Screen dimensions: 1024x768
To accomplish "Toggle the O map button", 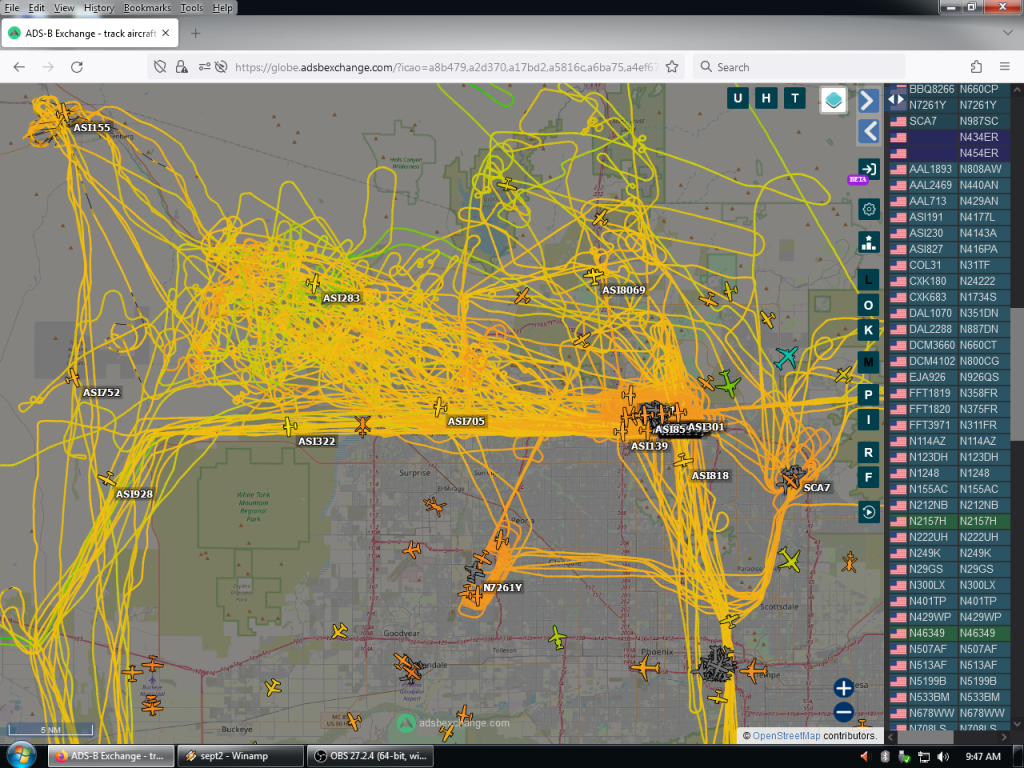I will pos(869,305).
